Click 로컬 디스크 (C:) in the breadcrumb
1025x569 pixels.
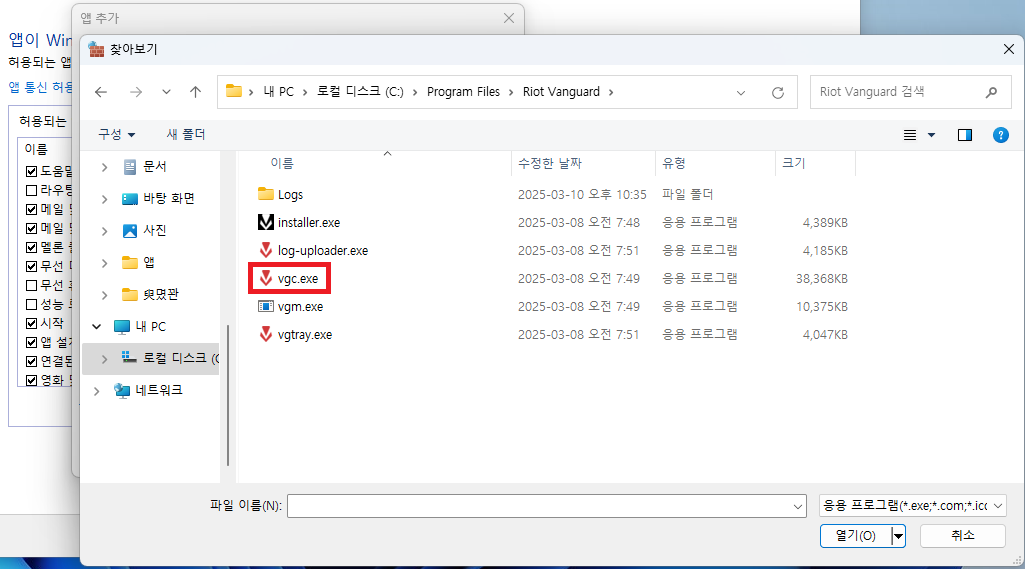pos(360,92)
